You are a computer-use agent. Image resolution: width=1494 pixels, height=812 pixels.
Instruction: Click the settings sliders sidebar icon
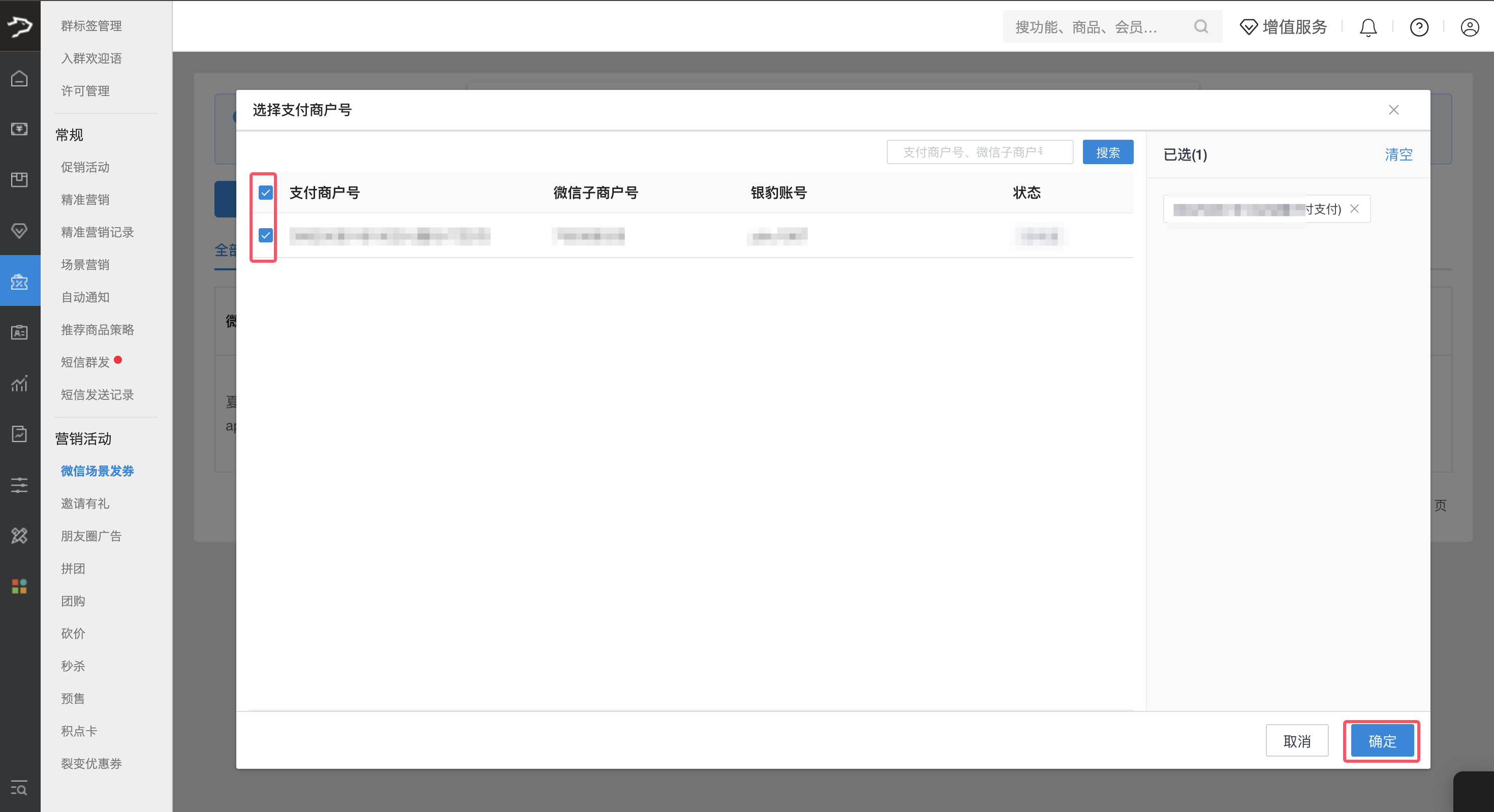tap(19, 485)
